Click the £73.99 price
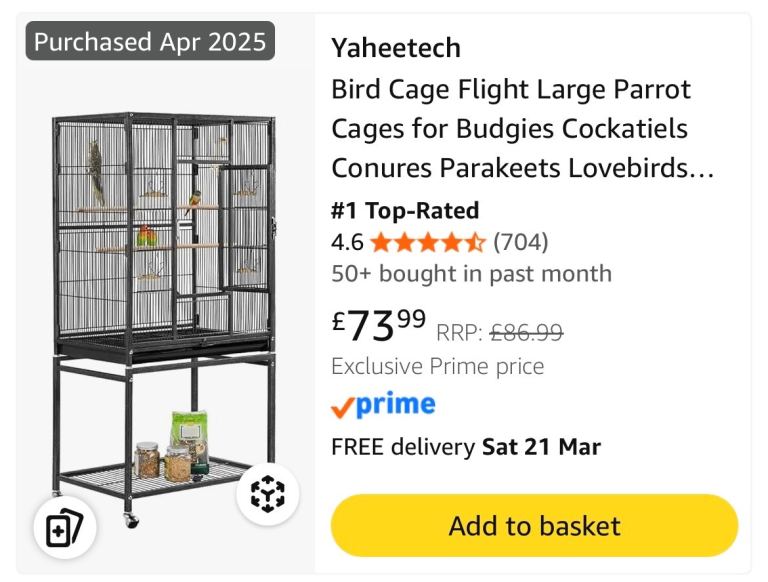This screenshot has height=582, width=768. pyautogui.click(x=379, y=322)
